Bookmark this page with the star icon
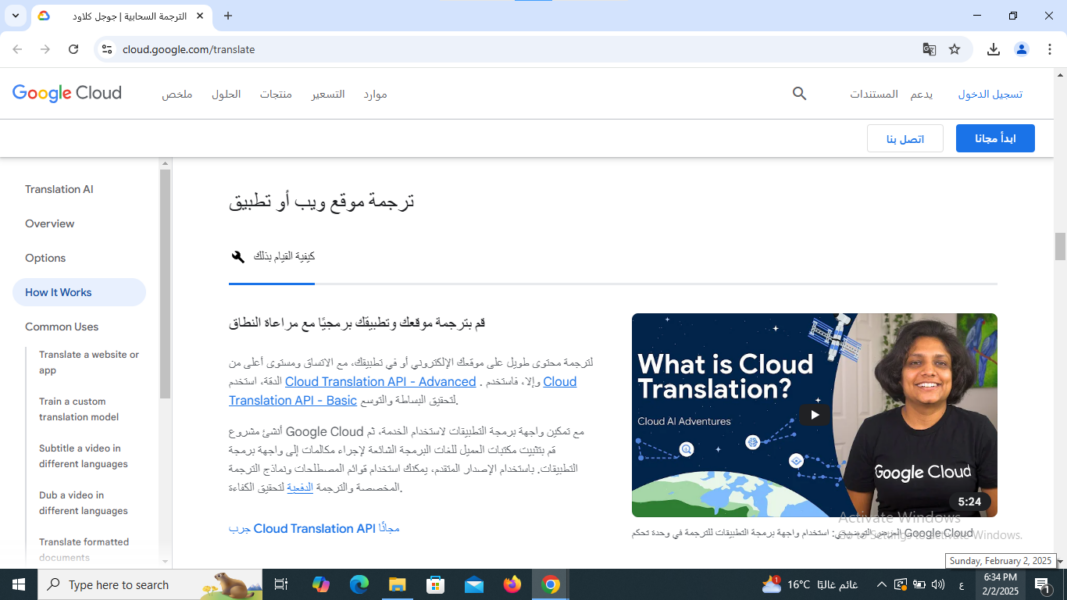The width and height of the screenshot is (1067, 600). point(955,49)
